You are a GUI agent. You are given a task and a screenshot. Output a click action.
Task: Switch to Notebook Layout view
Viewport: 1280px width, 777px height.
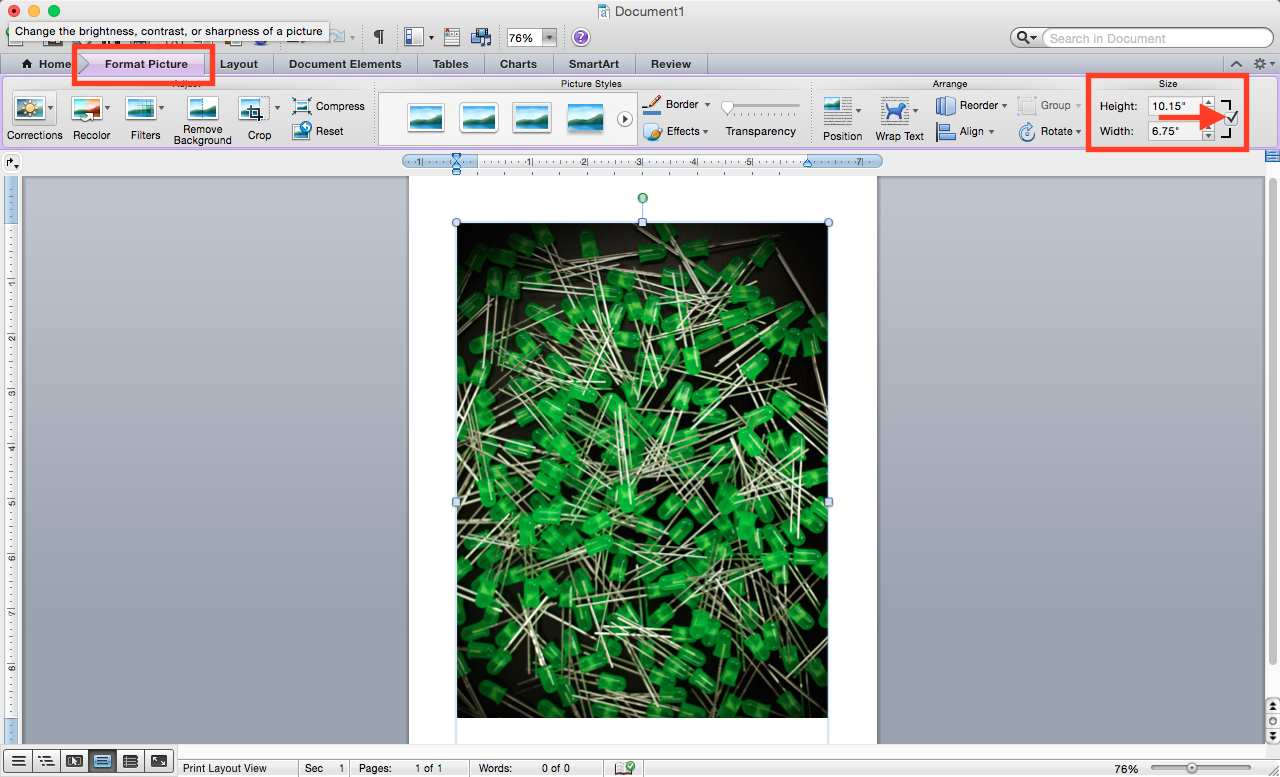(130, 761)
